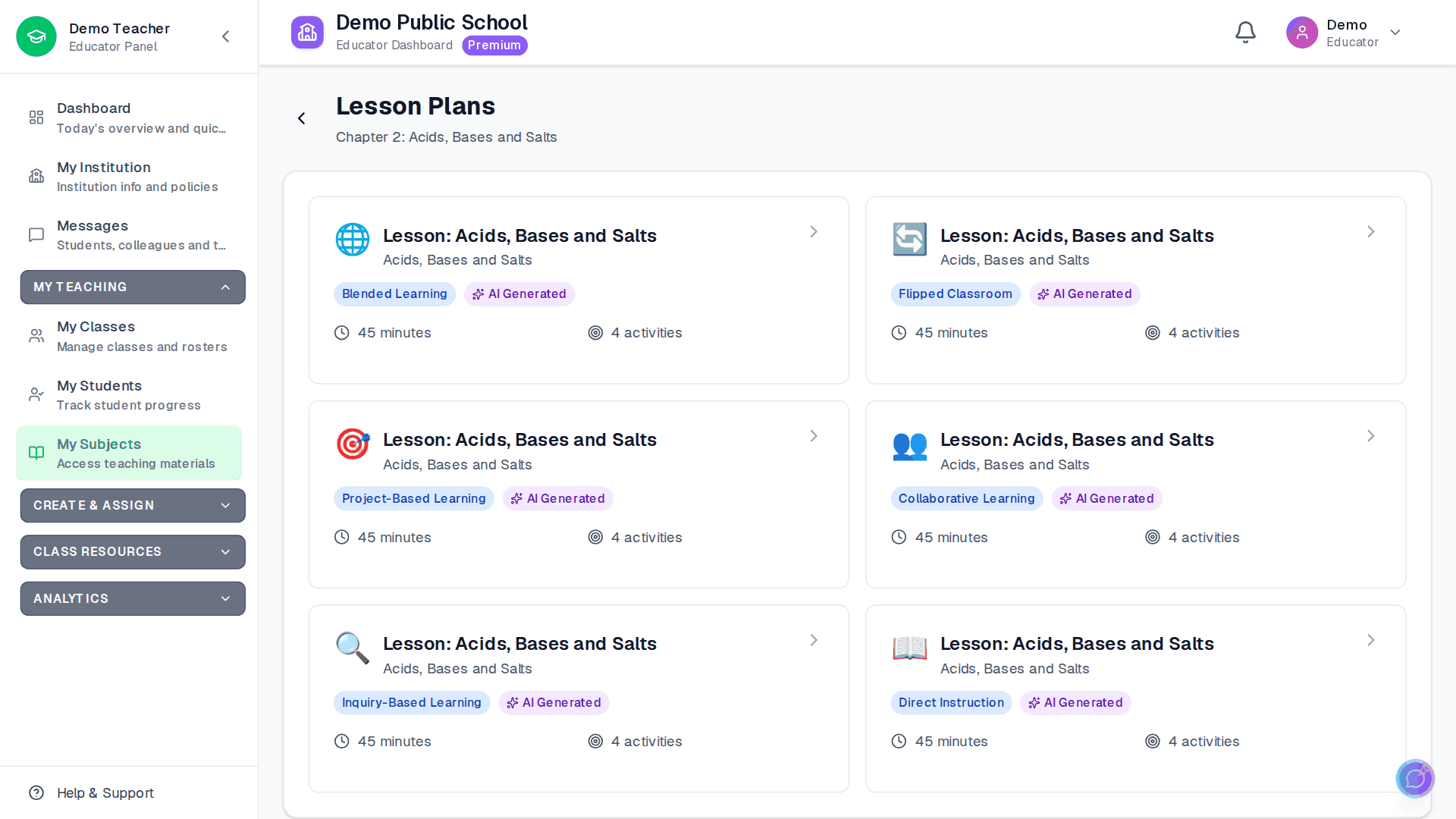Click AI Generated badge on Direct Instruction card
This screenshot has width=1456, height=819.
pos(1075,702)
